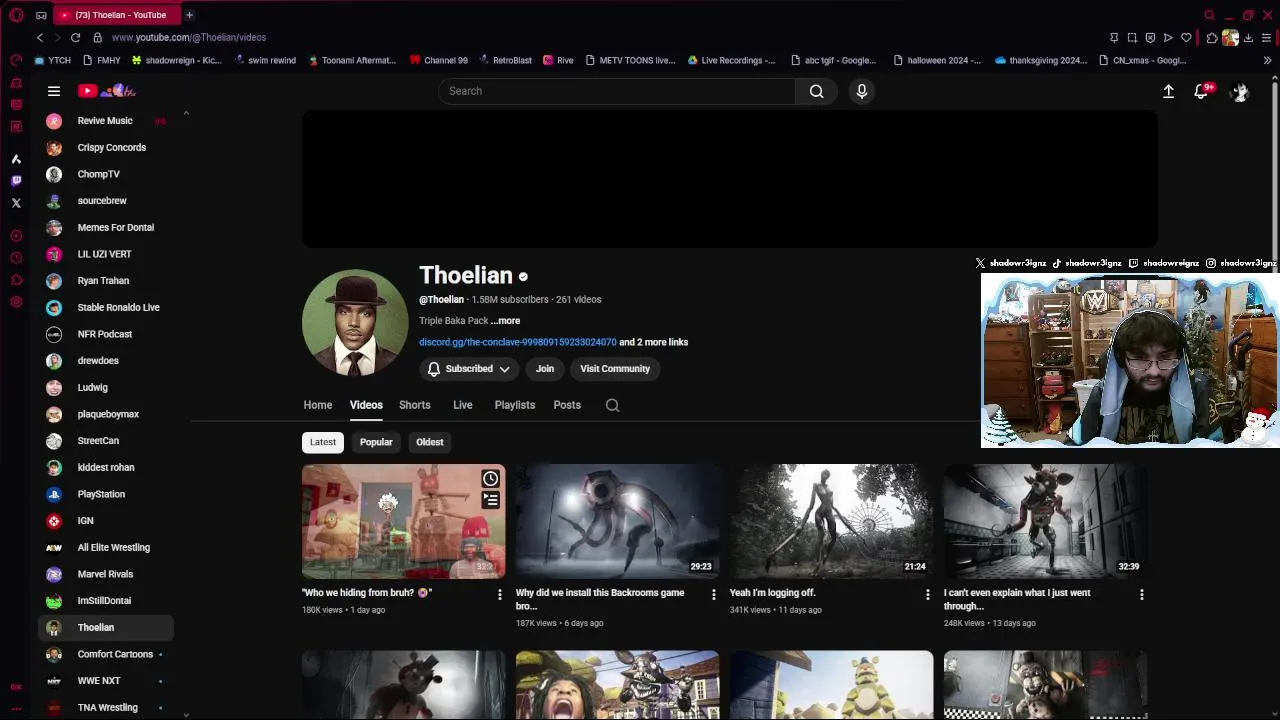Viewport: 1280px width, 720px height.
Task: Open the discord.gg channel link
Action: click(518, 342)
